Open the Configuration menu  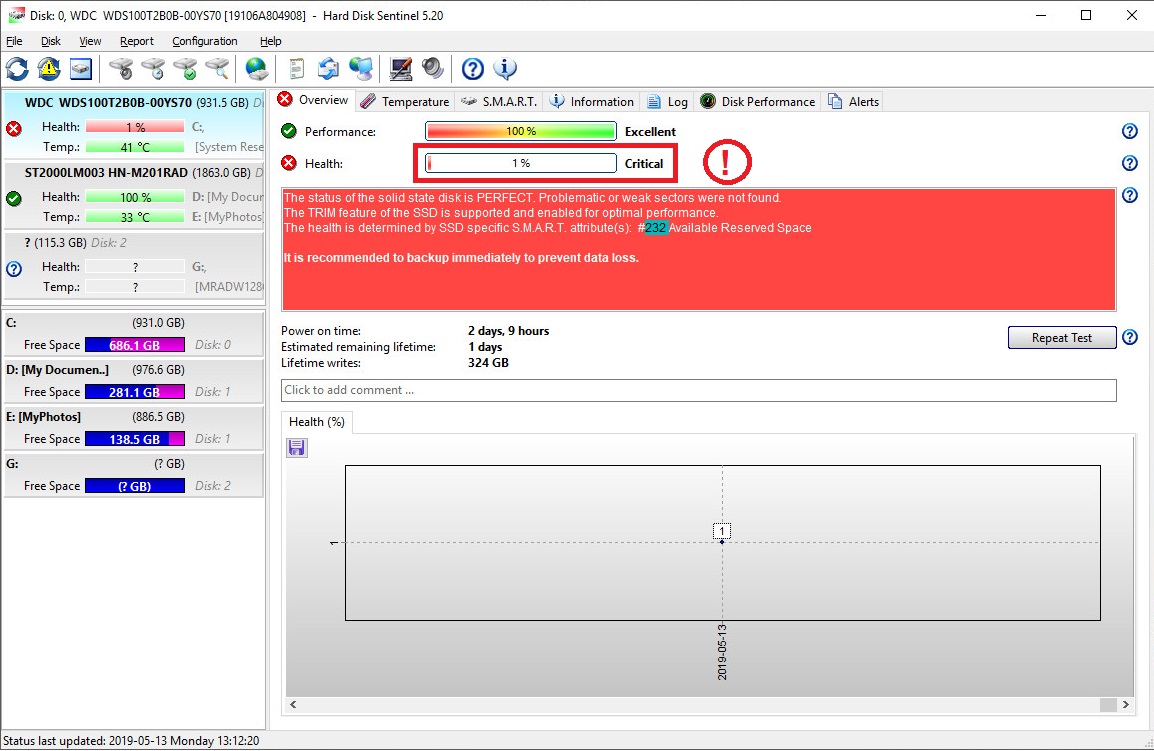tap(205, 41)
